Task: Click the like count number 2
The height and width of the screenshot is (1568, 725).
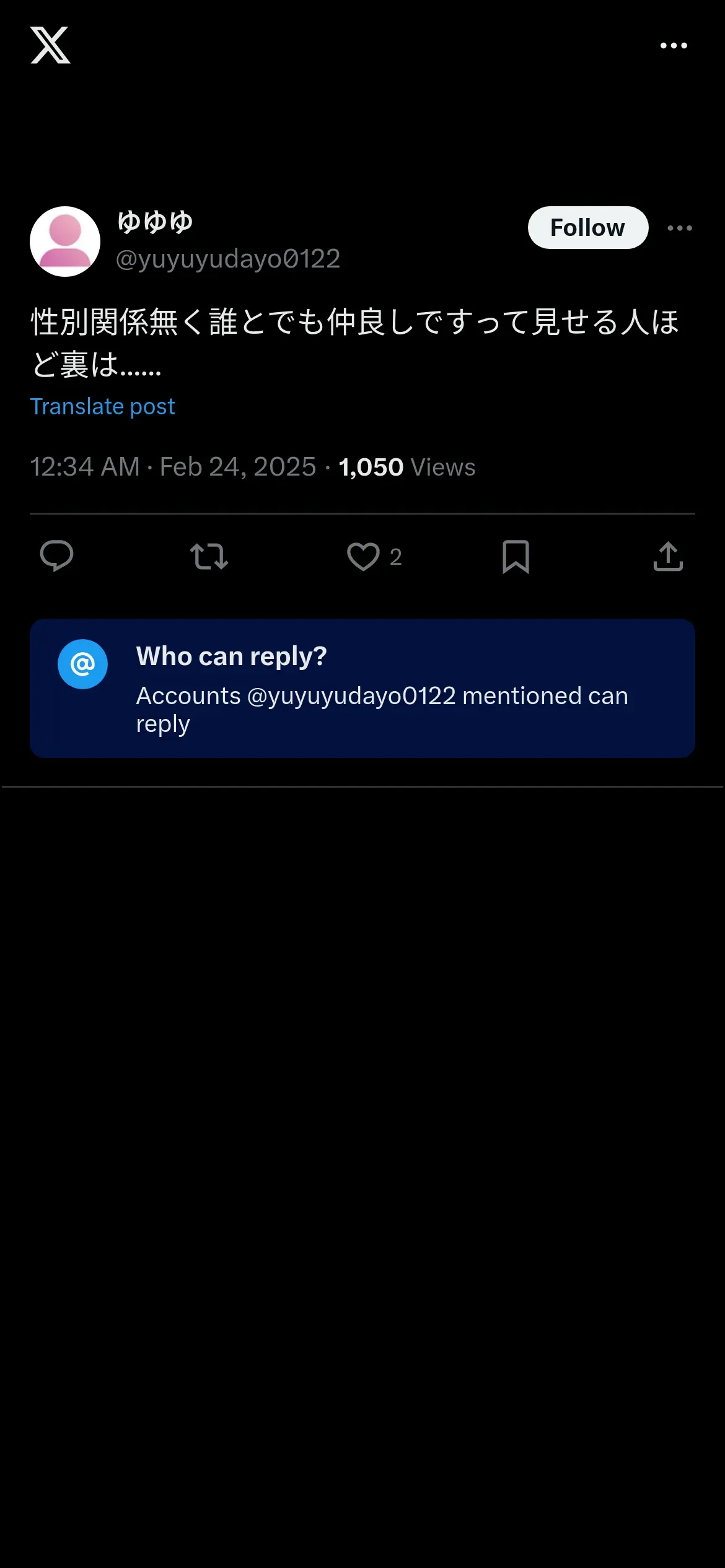Action: pos(395,557)
